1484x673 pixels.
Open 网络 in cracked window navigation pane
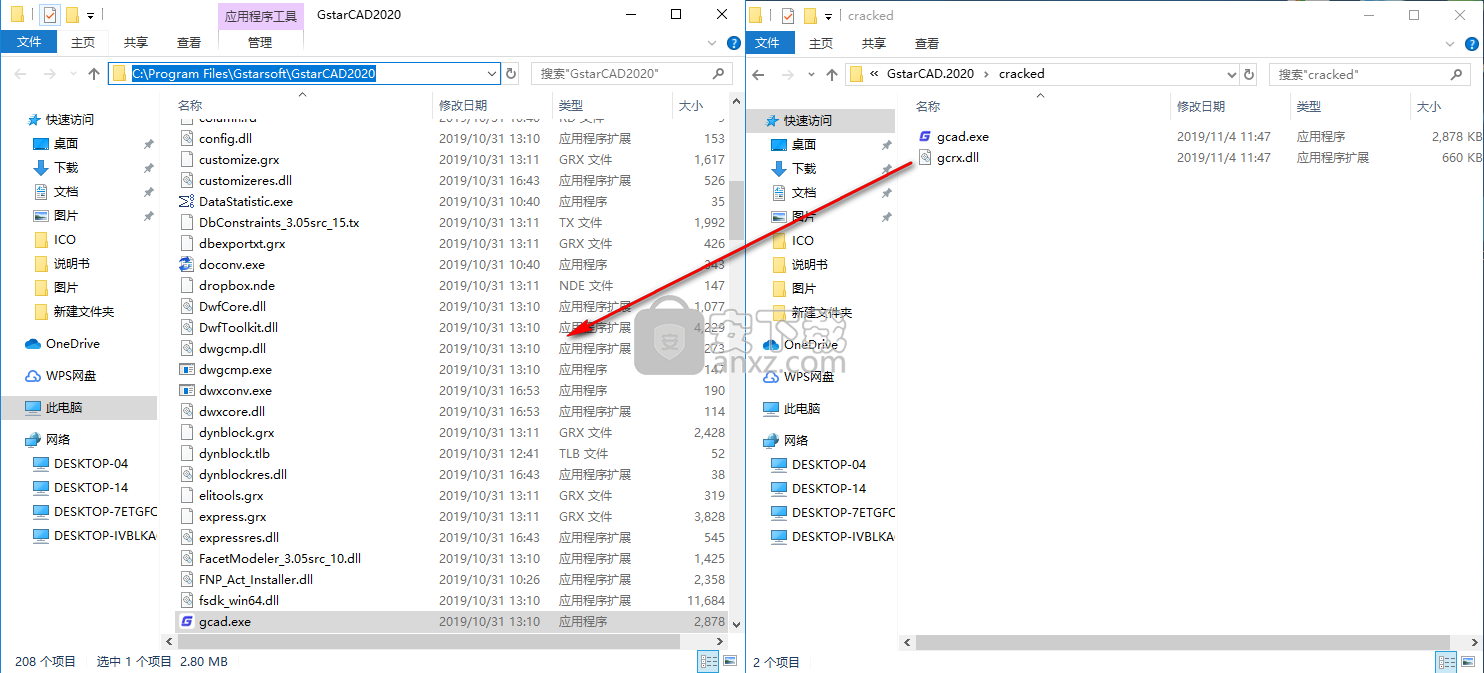point(796,440)
